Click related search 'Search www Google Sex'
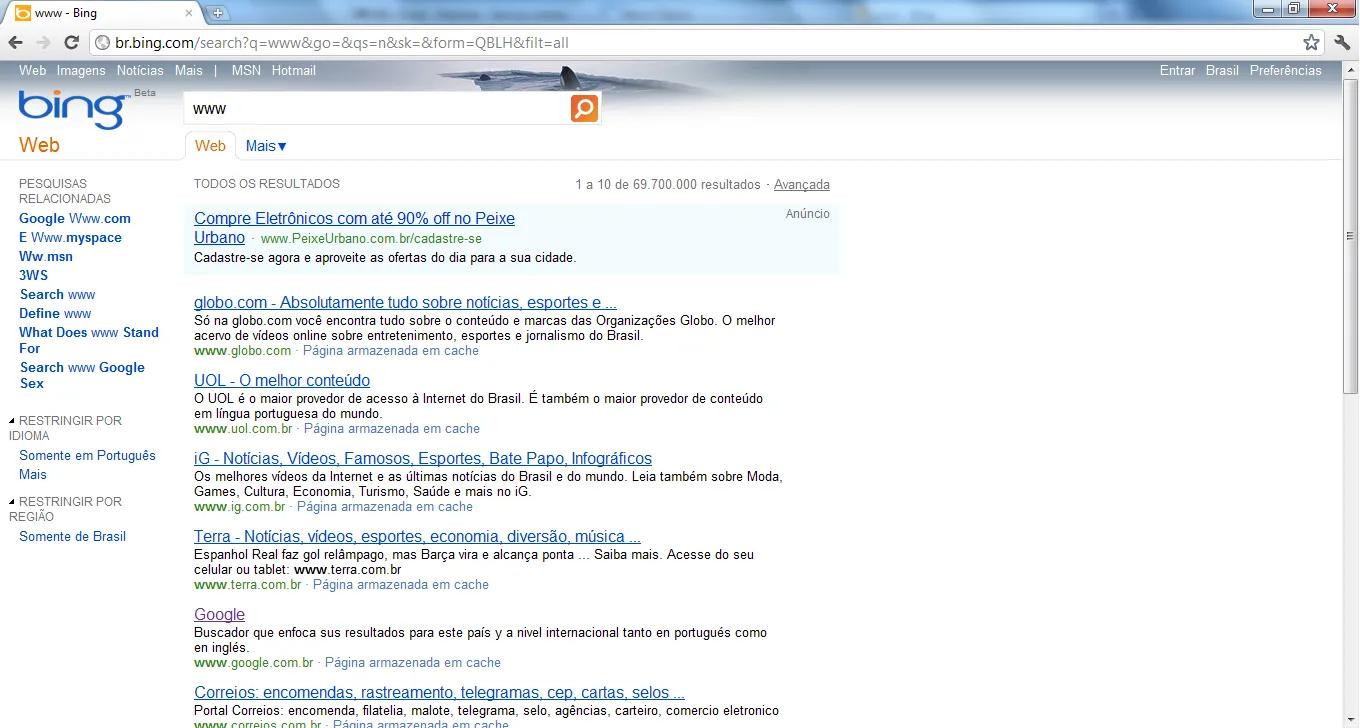Screen dimensions: 1360x728 (82, 376)
